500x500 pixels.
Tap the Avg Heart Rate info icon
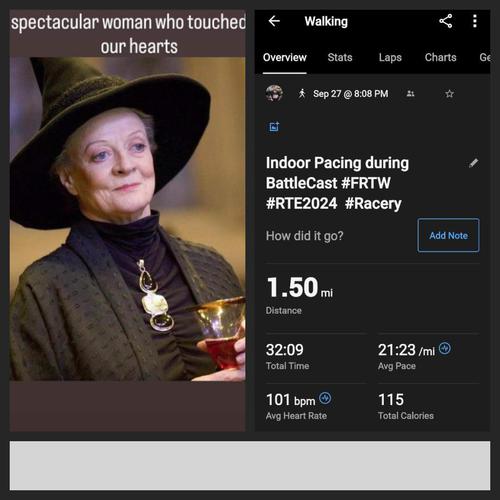point(325,398)
